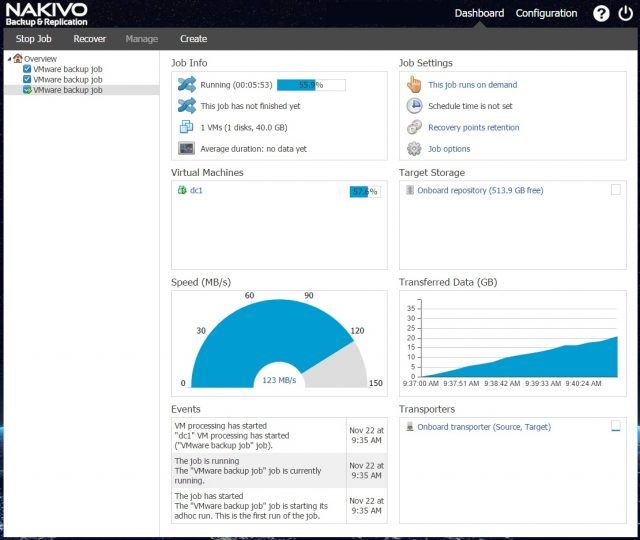
Task: Click the clock schedule icon
Action: [x=414, y=106]
